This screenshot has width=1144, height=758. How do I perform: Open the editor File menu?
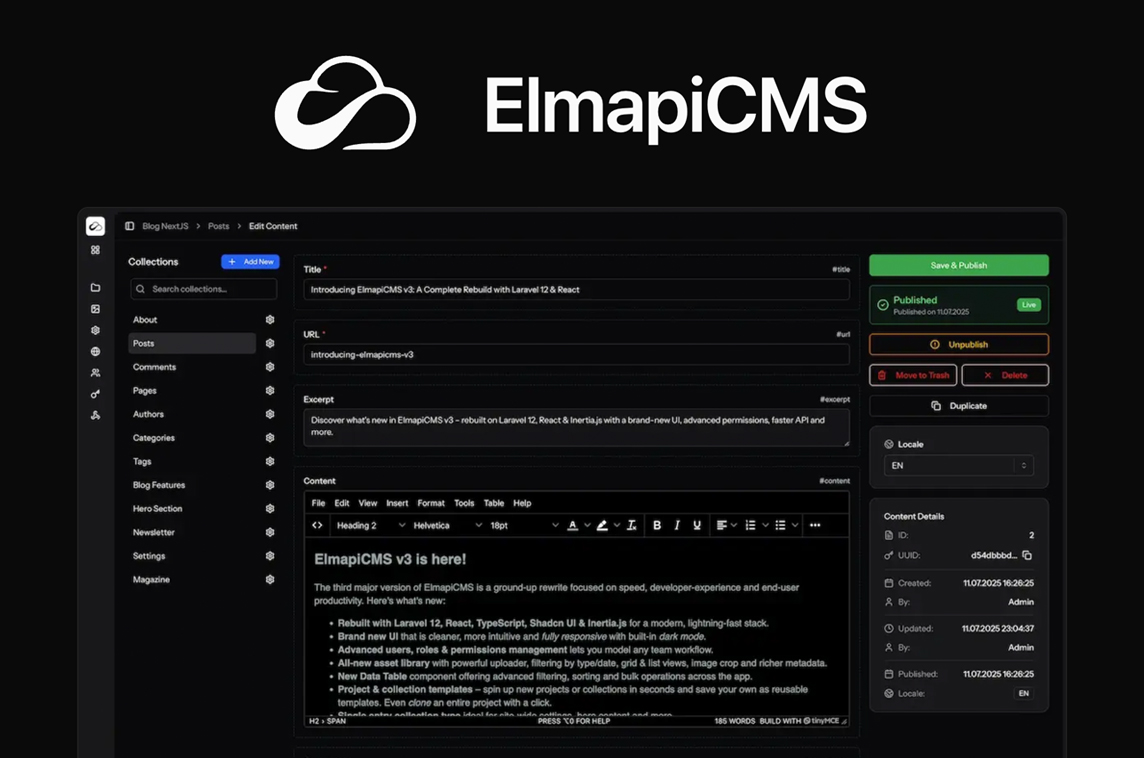(318, 503)
